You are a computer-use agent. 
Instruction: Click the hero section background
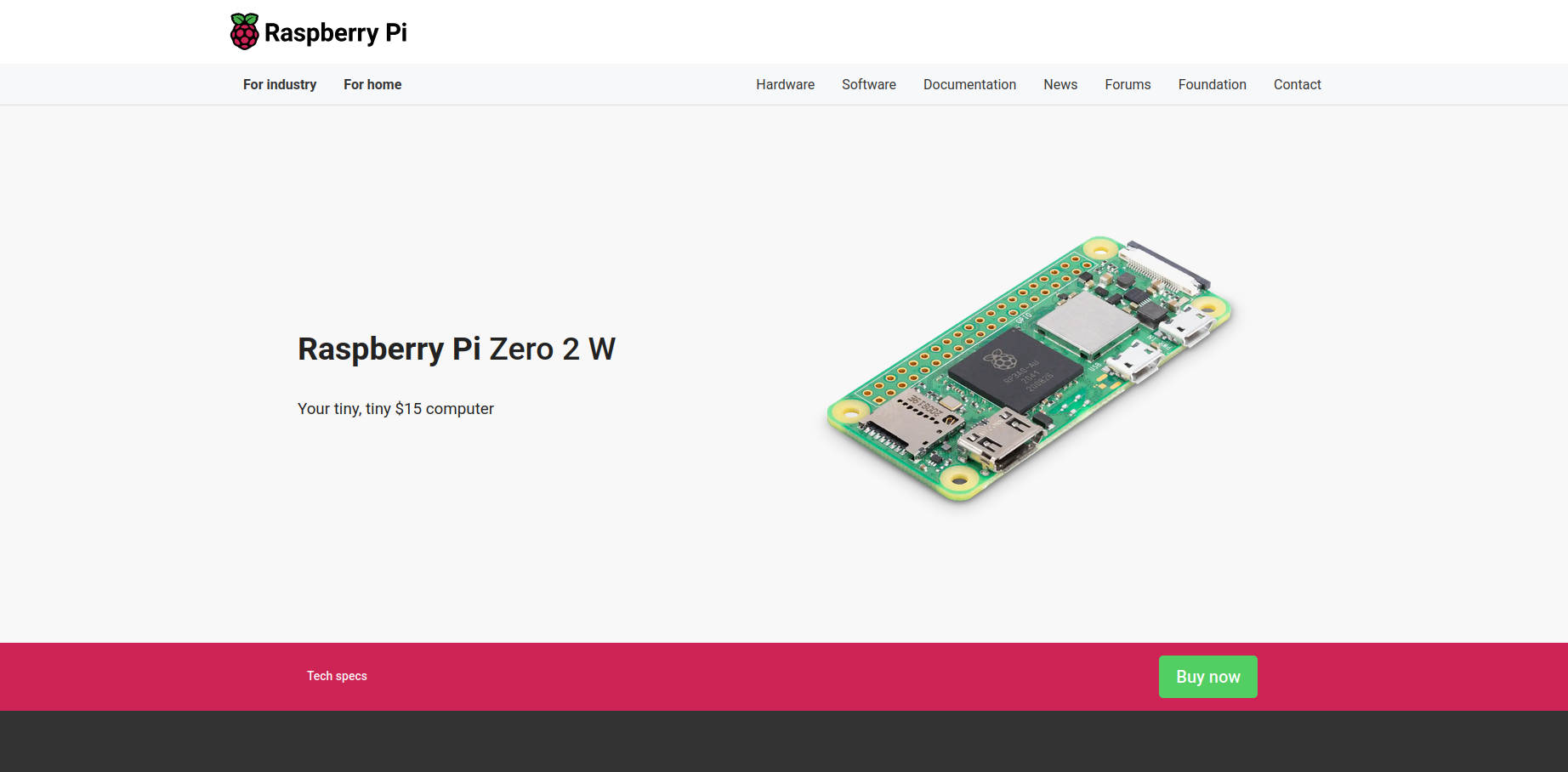(595, 553)
